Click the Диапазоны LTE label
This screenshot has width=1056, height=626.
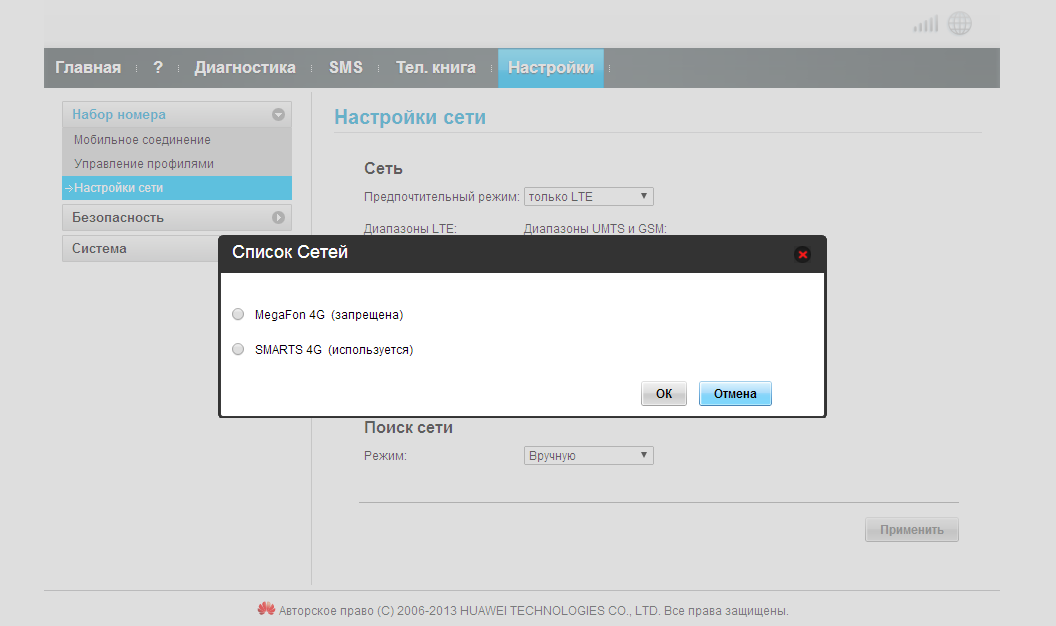coord(410,229)
